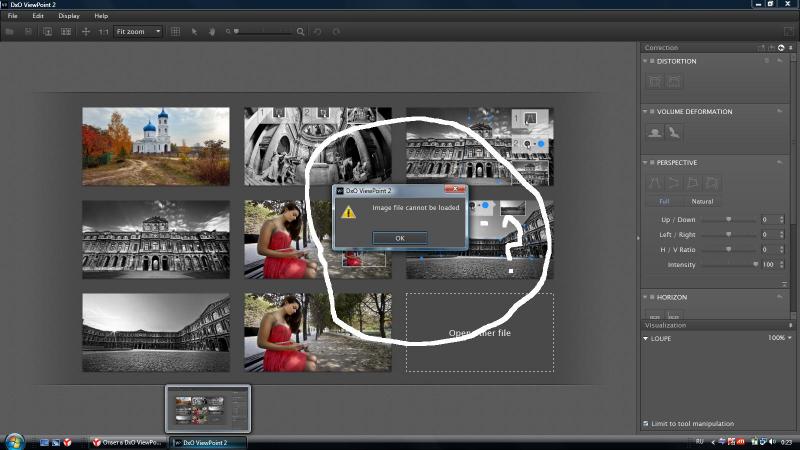
Task: Open the File menu
Action: coord(13,16)
